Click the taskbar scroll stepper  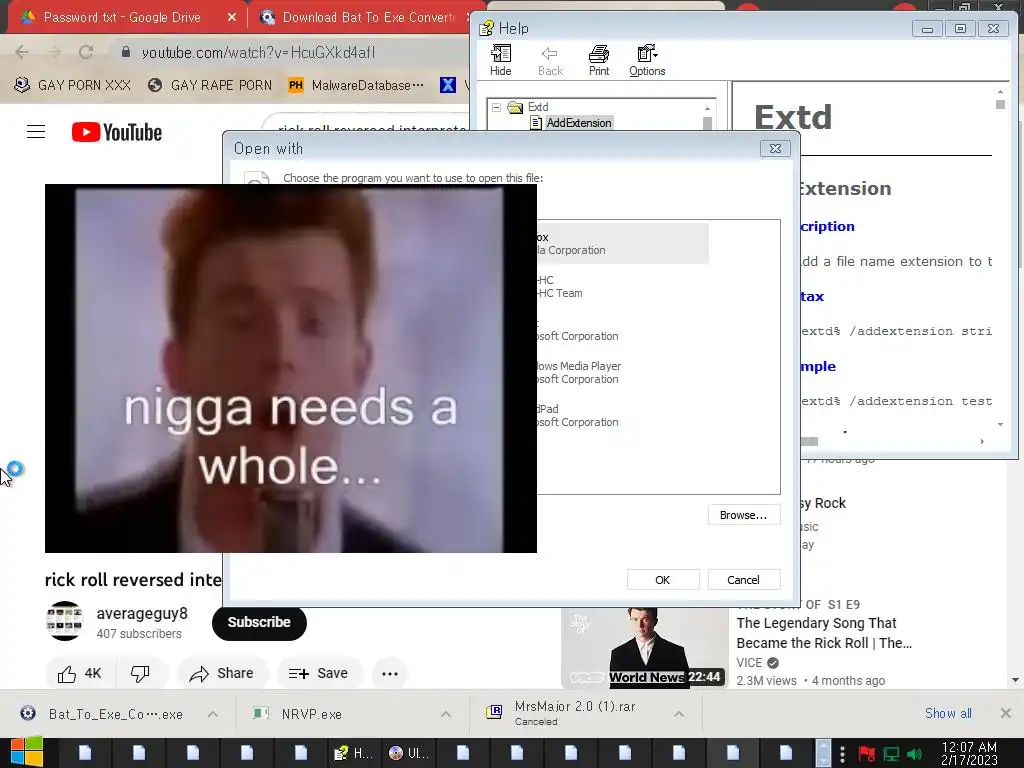824,753
